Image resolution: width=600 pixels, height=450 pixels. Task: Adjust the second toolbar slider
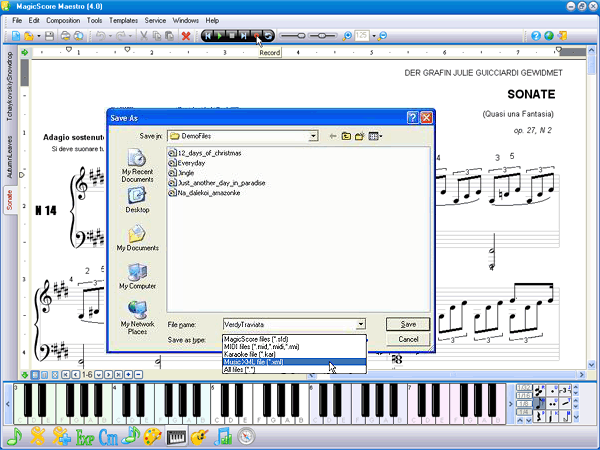click(322, 36)
